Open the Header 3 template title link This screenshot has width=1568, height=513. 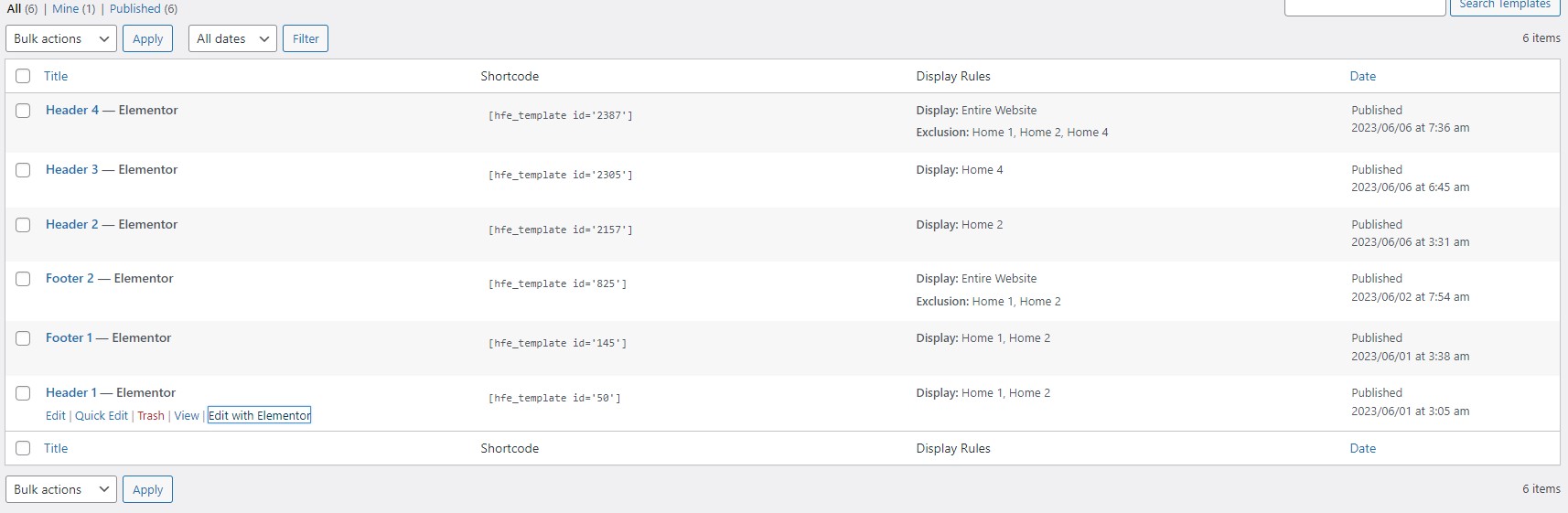(x=71, y=170)
